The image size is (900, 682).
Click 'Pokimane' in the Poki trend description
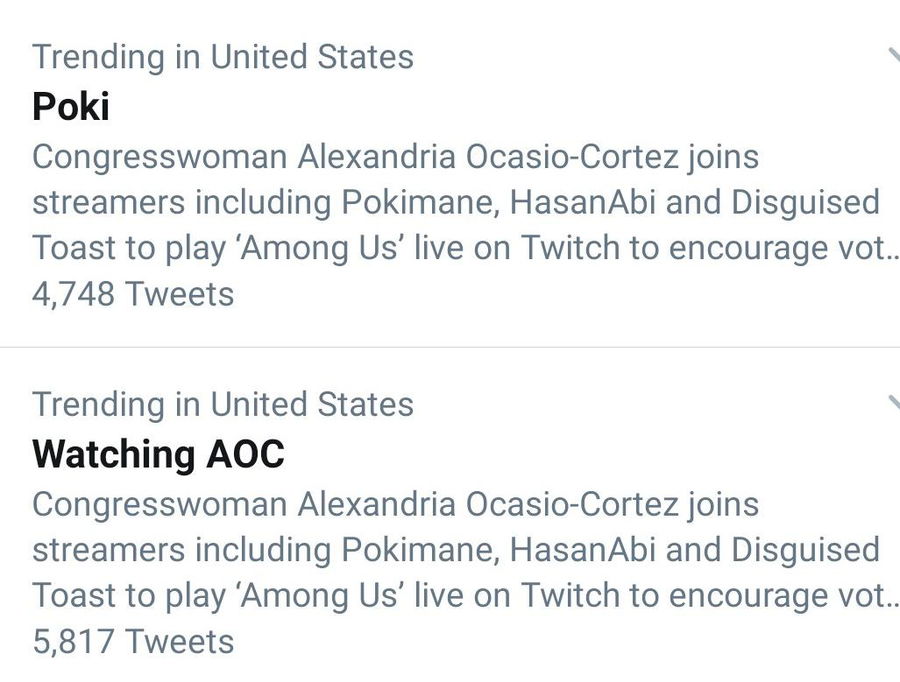(x=420, y=202)
